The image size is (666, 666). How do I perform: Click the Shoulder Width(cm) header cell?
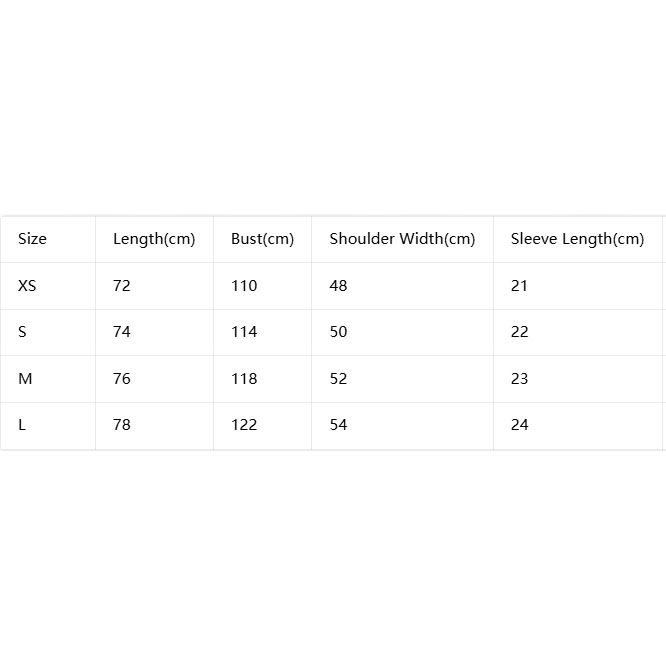[x=402, y=239]
